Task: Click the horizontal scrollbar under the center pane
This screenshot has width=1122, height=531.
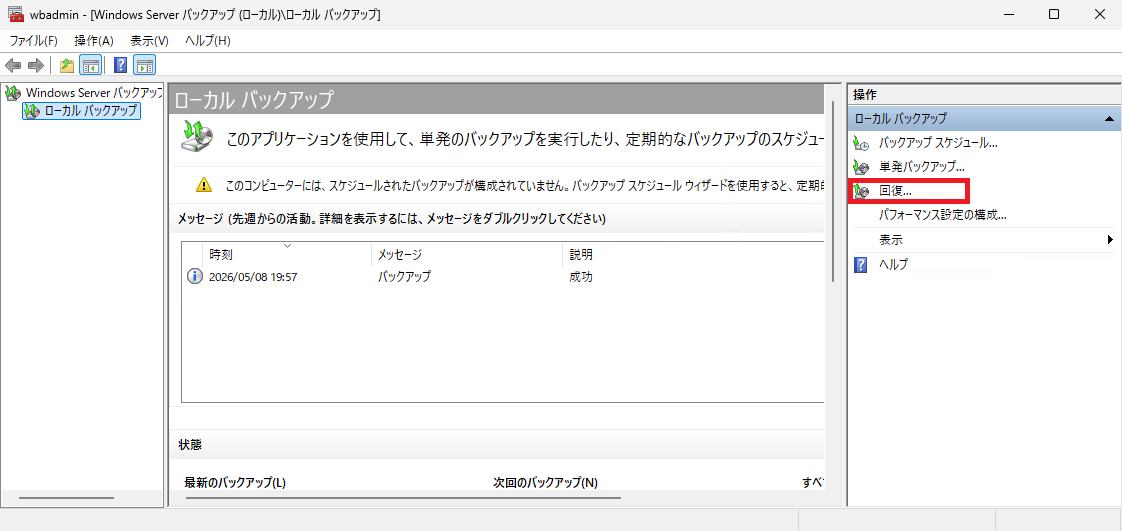Action: 403,497
